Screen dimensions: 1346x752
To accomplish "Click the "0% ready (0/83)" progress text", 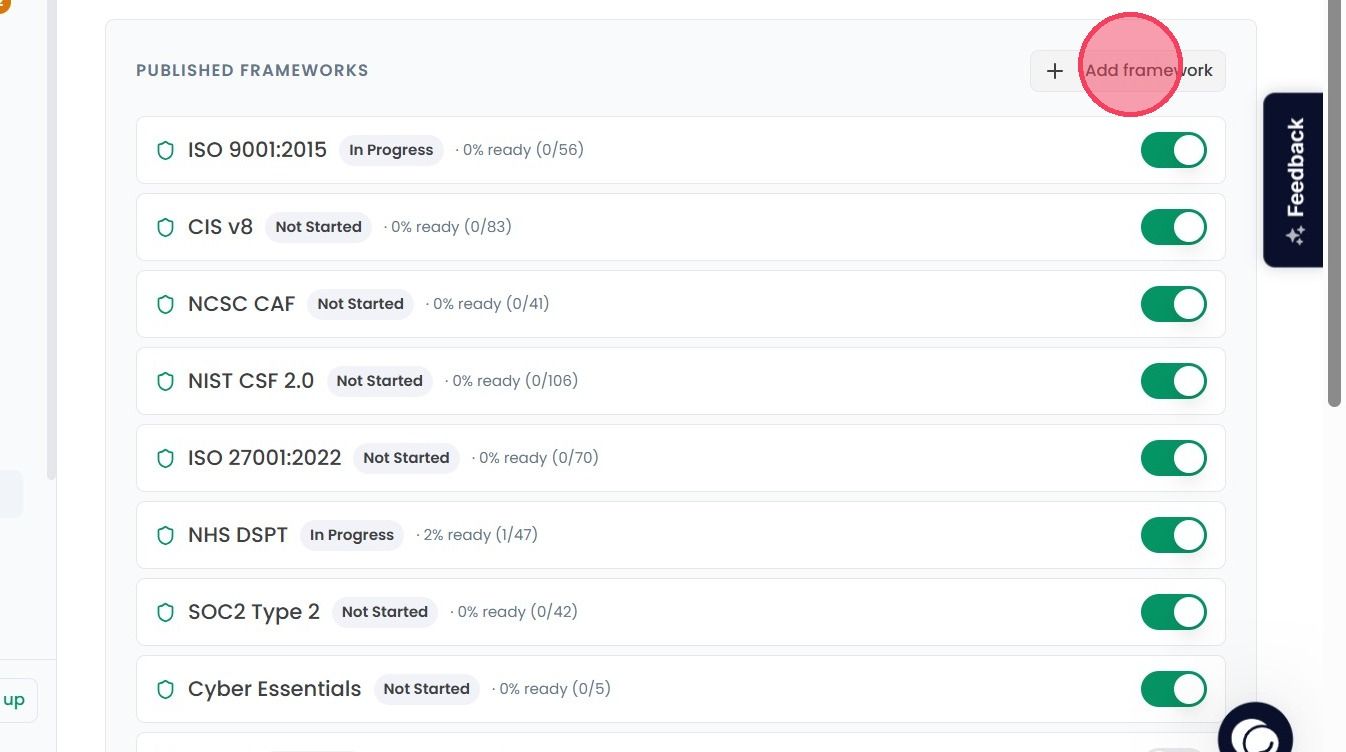I will [451, 227].
